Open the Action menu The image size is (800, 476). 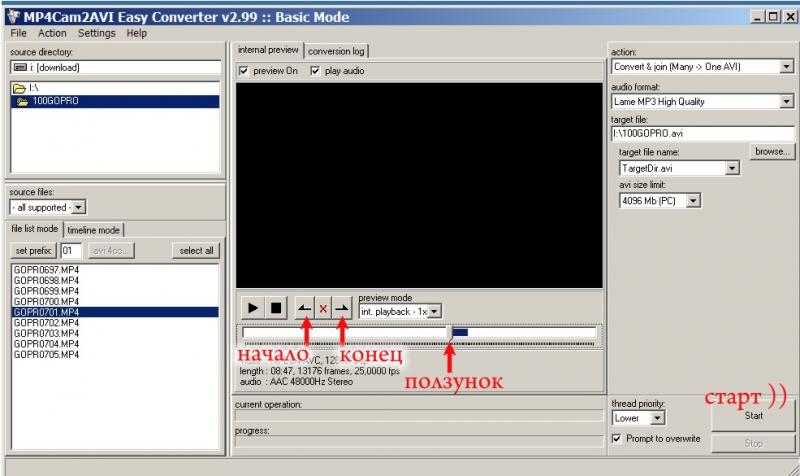(x=52, y=33)
